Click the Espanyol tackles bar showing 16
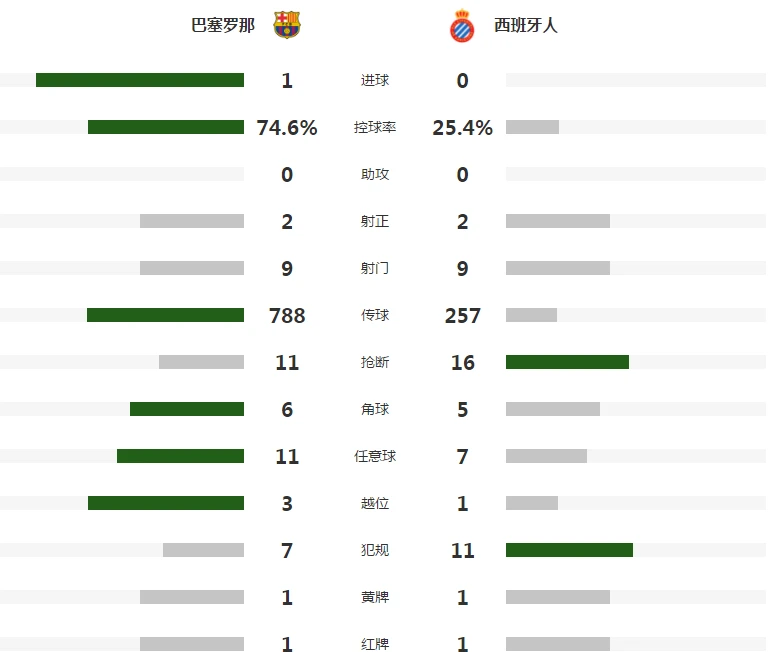 coord(567,362)
